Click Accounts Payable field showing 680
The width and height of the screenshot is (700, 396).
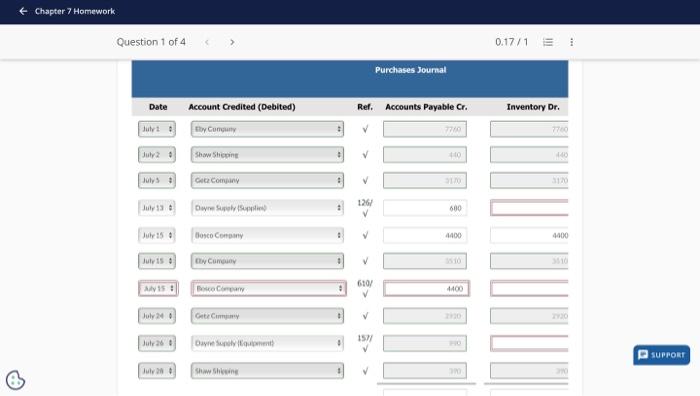pyautogui.click(x=425, y=208)
